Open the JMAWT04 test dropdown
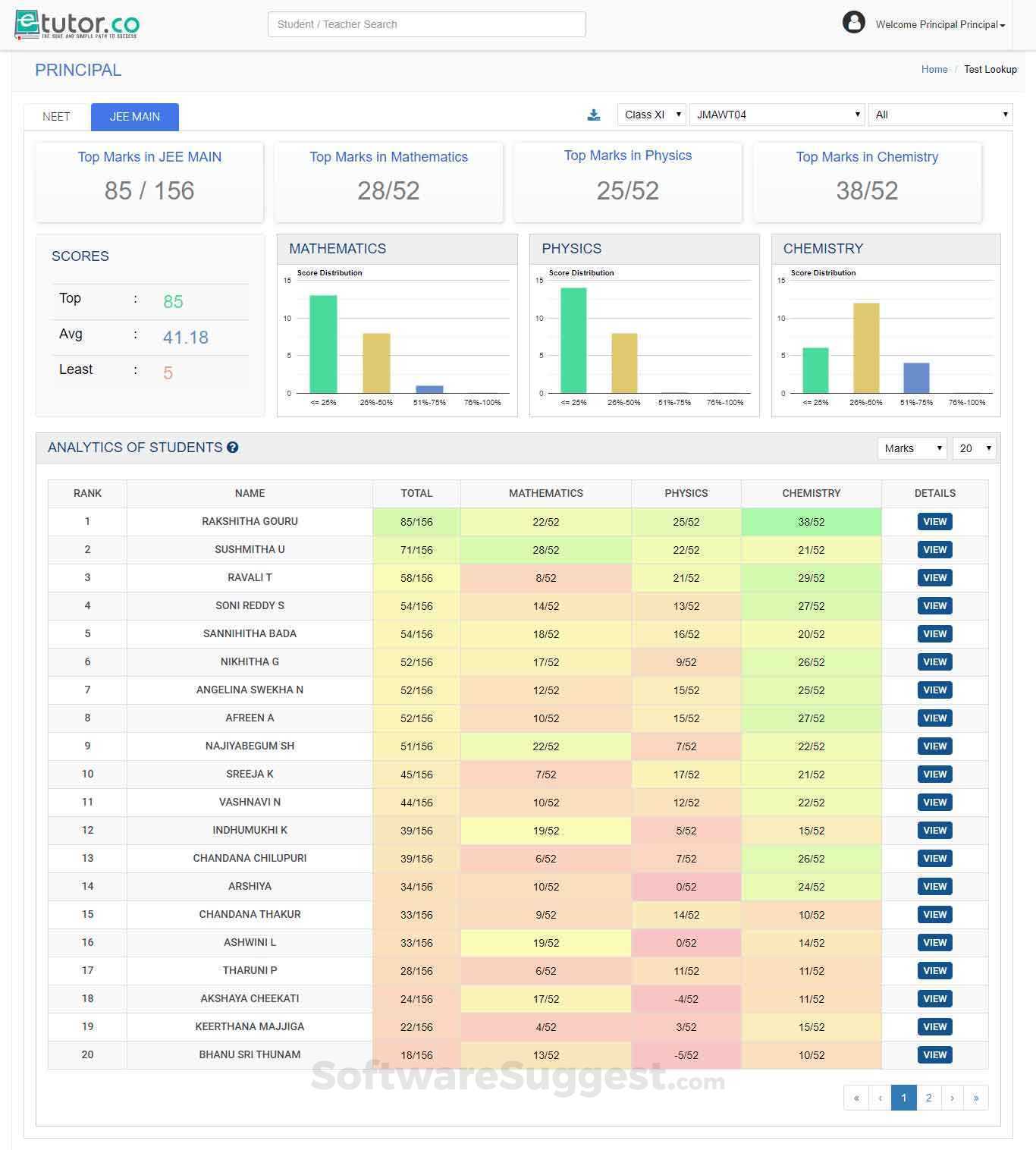Image resolution: width=1036 pixels, height=1150 pixels. [776, 115]
